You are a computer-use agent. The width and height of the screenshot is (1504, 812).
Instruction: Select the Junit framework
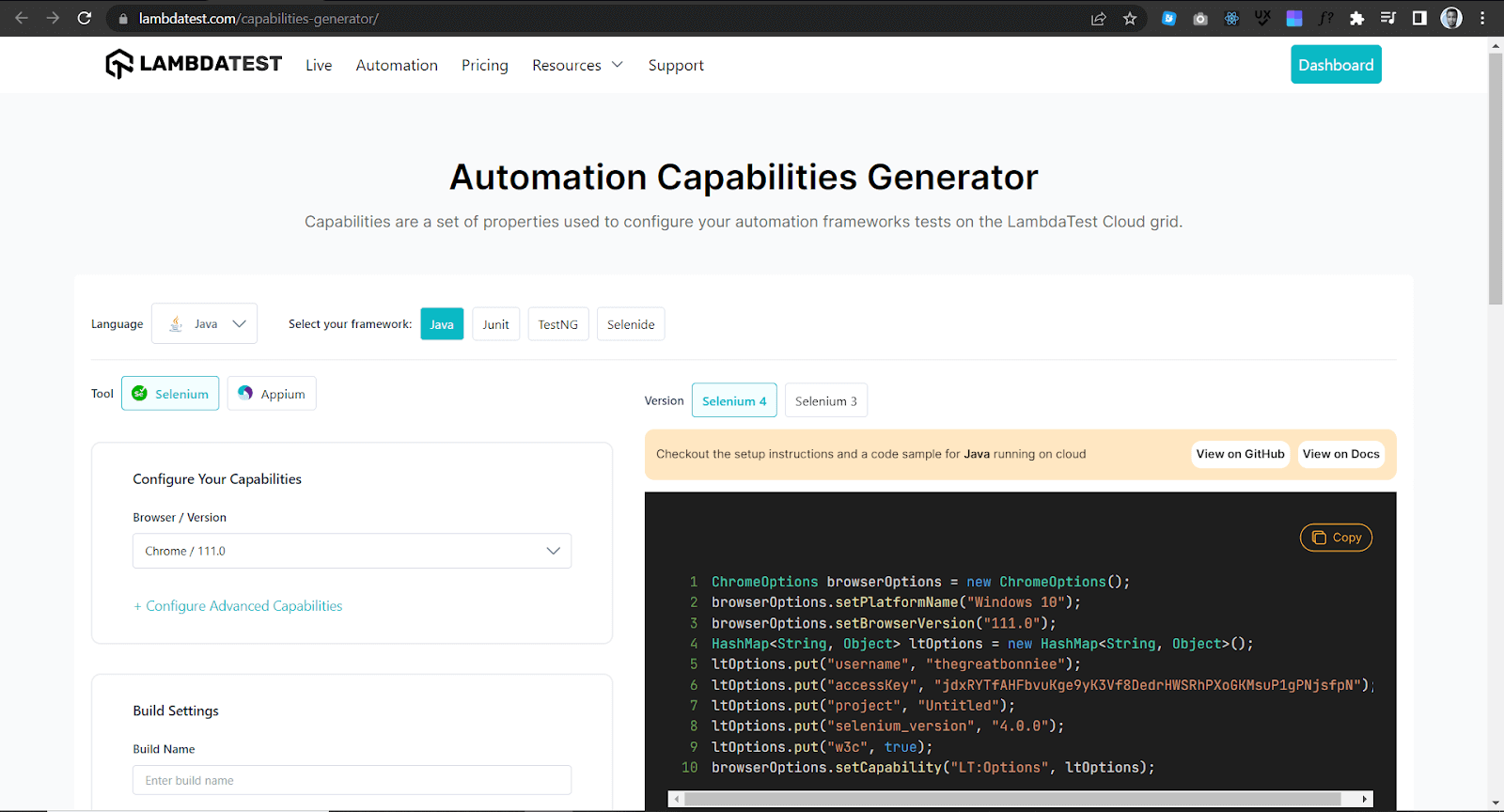495,324
